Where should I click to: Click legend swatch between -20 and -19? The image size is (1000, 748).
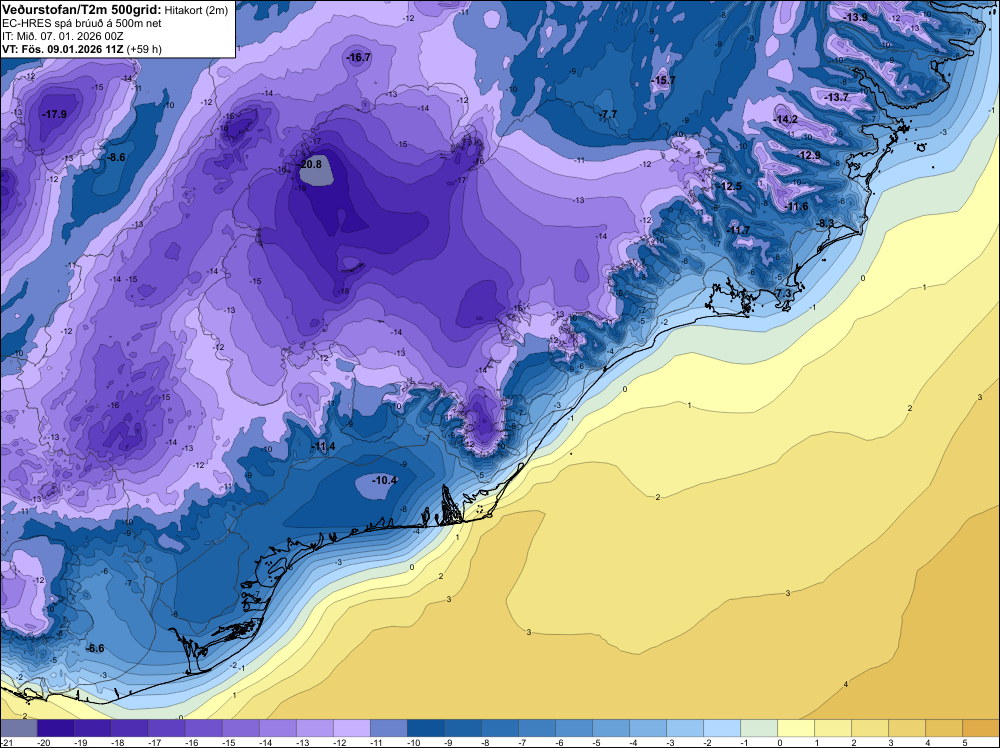point(55,728)
